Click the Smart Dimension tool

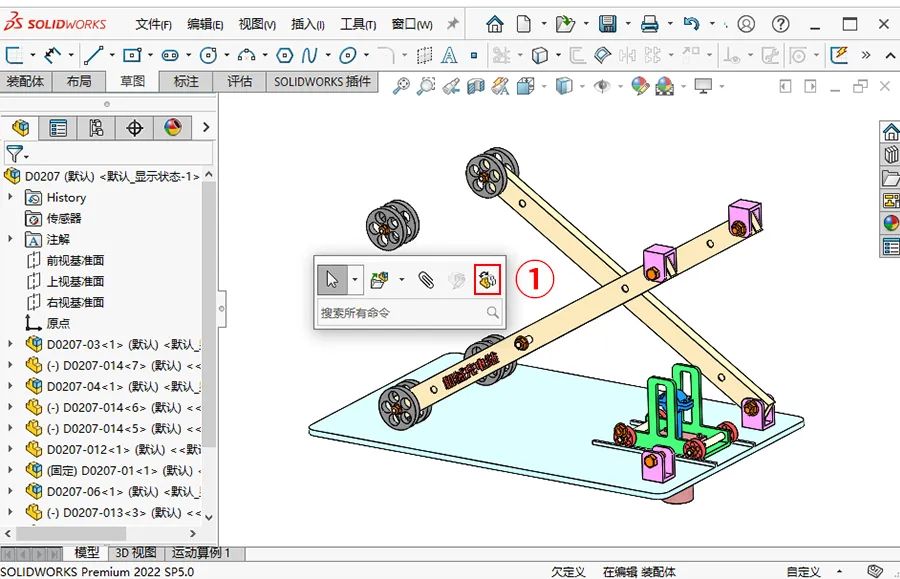52,55
